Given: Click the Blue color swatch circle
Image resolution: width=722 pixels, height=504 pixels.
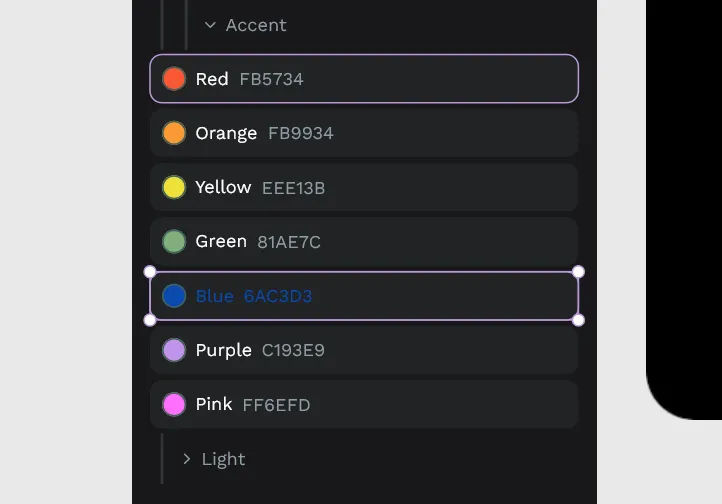Looking at the screenshot, I should click(174, 296).
